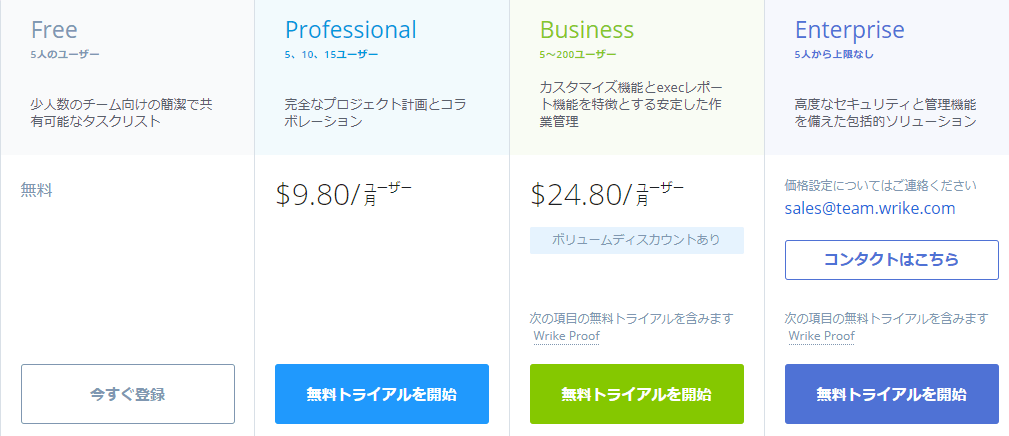1009x436 pixels.
Task: Start the green Business free trial button
Action: click(636, 394)
